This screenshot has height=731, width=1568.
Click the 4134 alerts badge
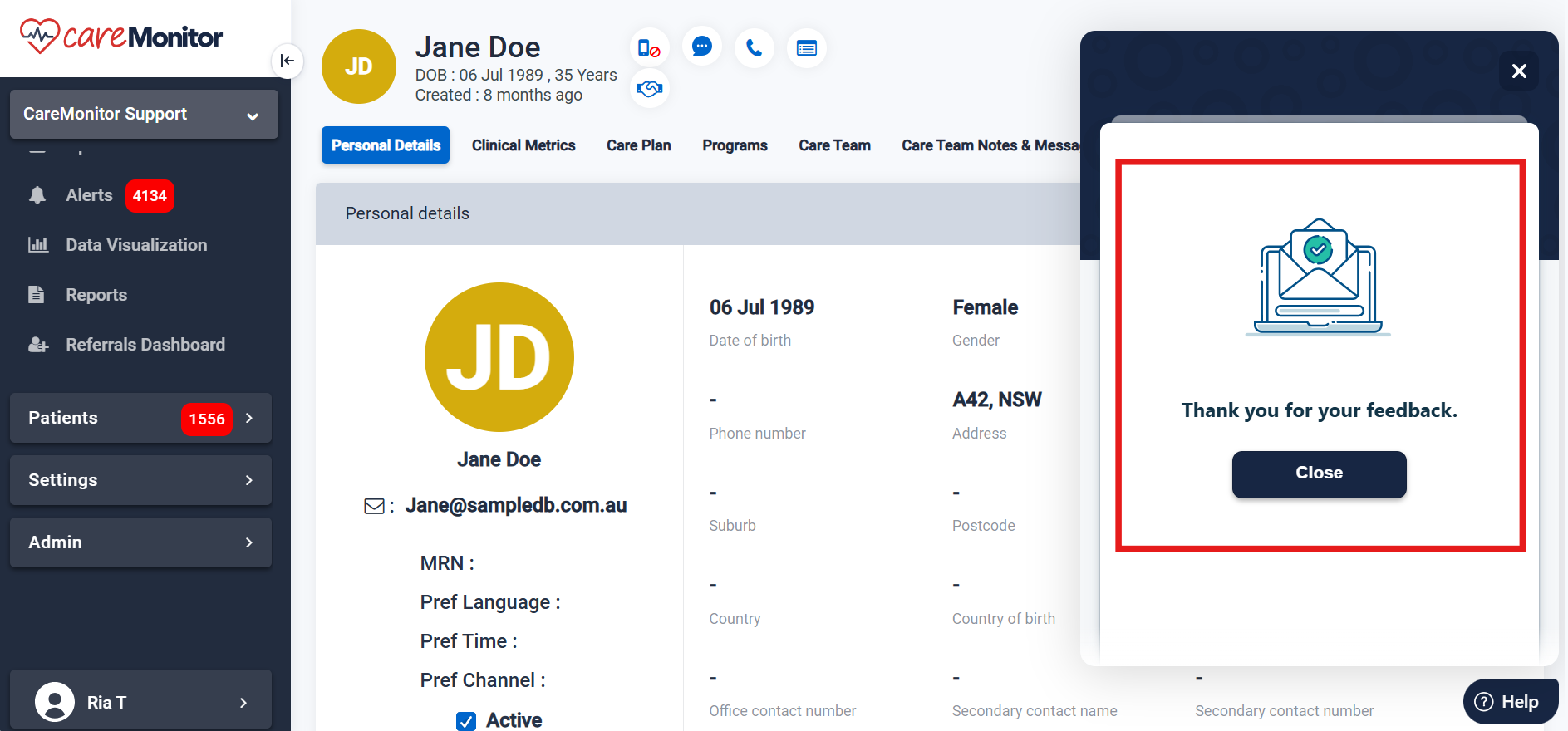[150, 196]
